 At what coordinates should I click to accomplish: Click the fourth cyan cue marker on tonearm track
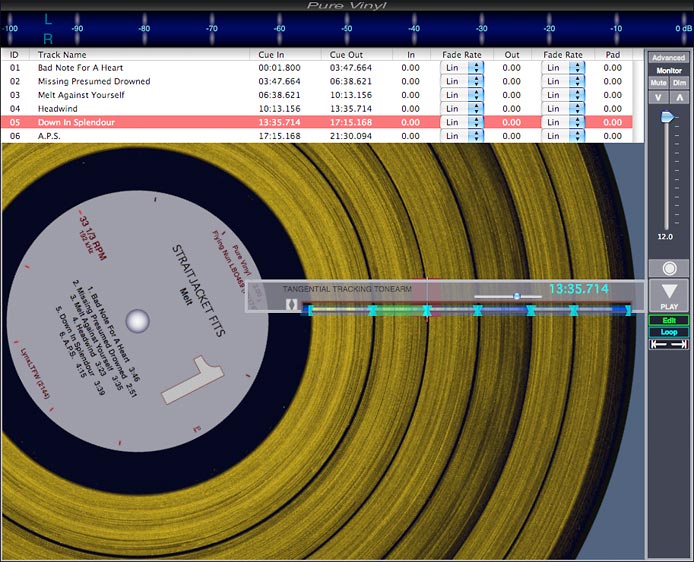click(478, 310)
